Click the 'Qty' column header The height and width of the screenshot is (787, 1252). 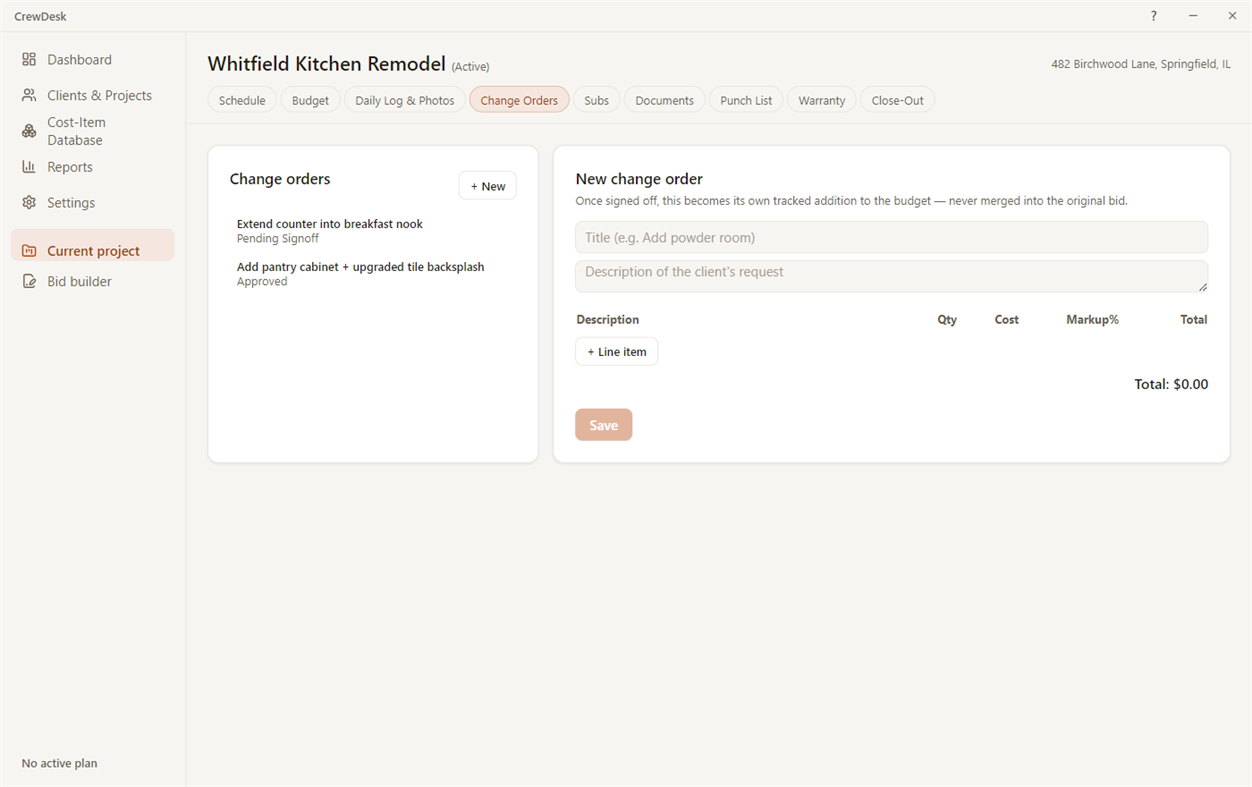[947, 320]
